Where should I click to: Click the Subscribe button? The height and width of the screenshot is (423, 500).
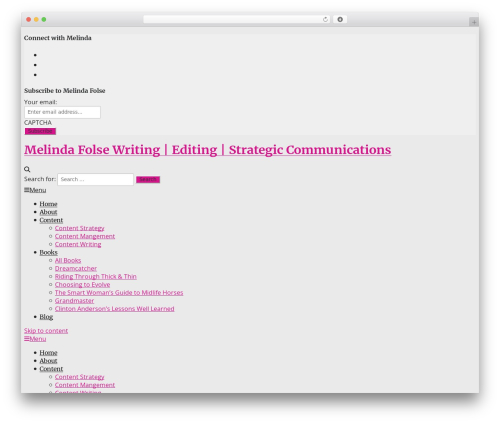click(x=40, y=131)
